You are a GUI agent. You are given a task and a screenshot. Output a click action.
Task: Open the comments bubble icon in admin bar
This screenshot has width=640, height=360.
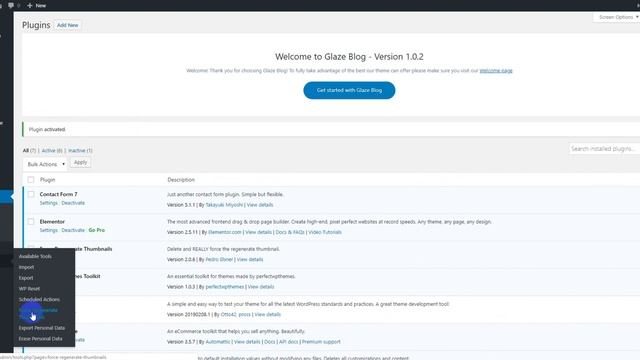(11, 5)
